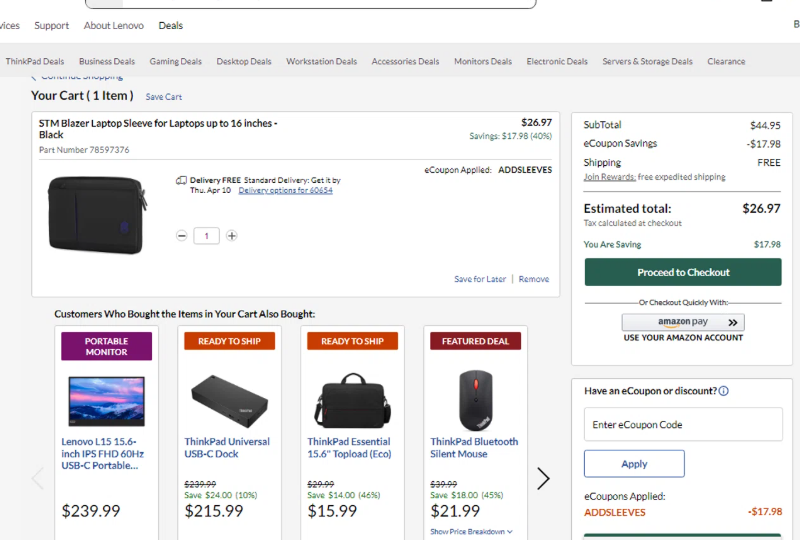The height and width of the screenshot is (540, 800).
Task: Open ThinkPad Essential 15.6" Topload link
Action: [x=349, y=448]
